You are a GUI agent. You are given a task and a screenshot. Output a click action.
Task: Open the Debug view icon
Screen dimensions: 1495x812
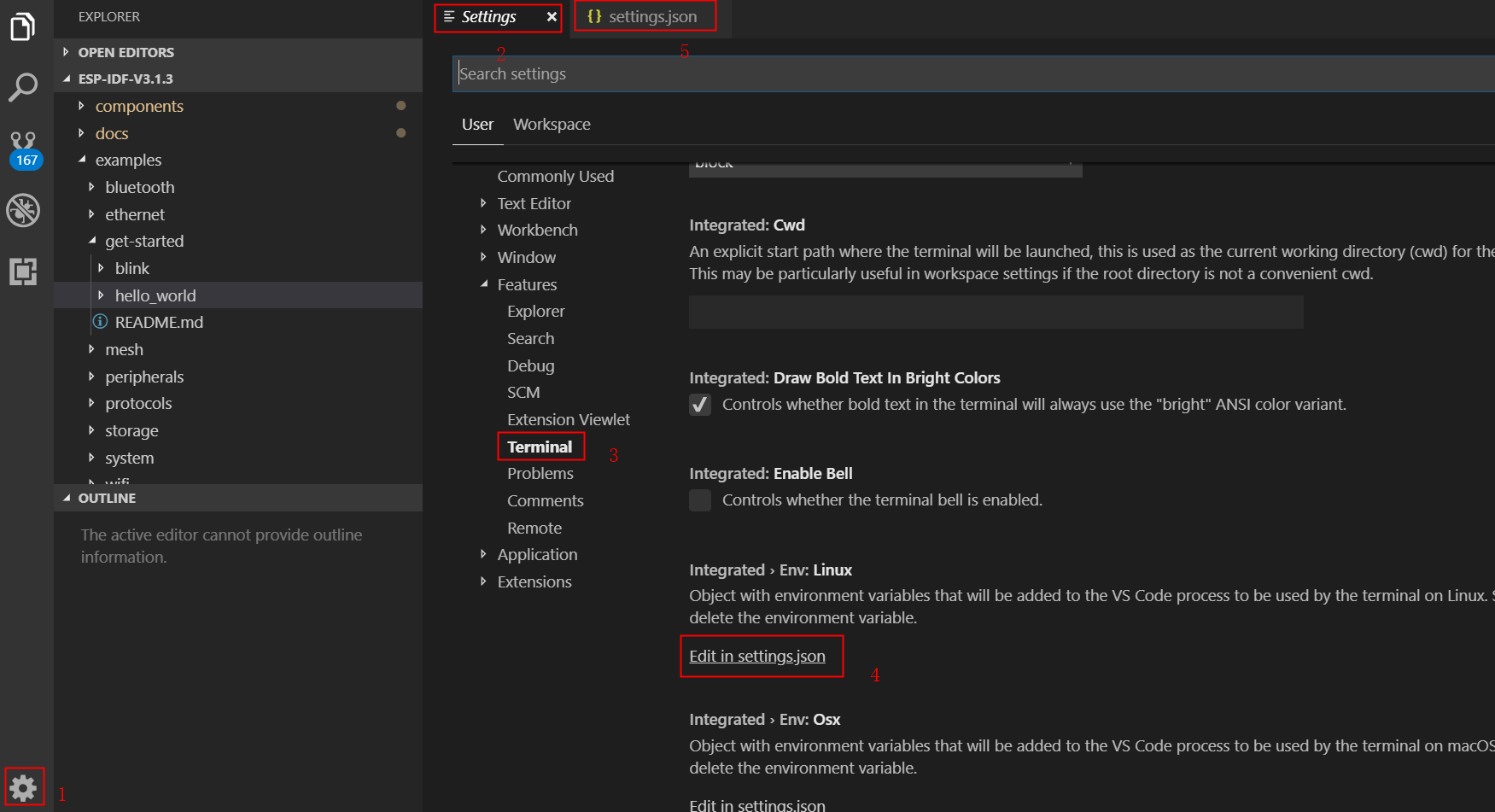tap(24, 210)
